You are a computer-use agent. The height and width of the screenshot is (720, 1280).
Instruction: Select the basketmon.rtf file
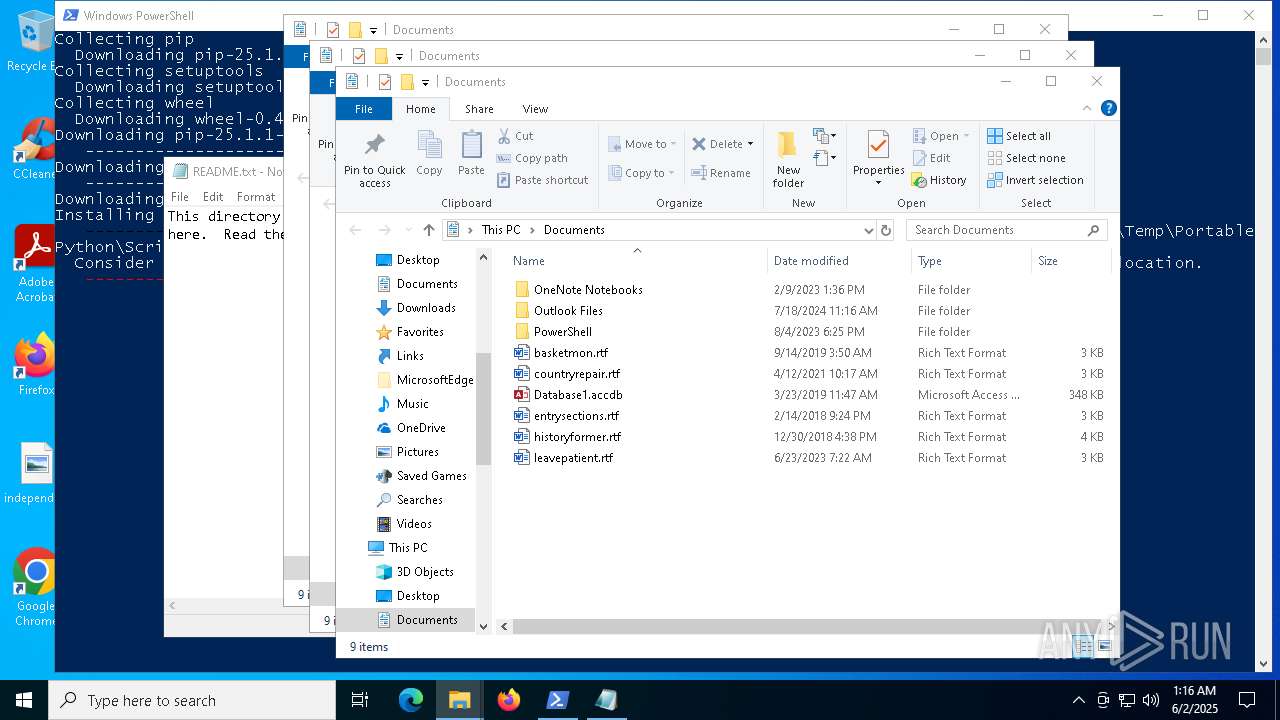tap(571, 353)
